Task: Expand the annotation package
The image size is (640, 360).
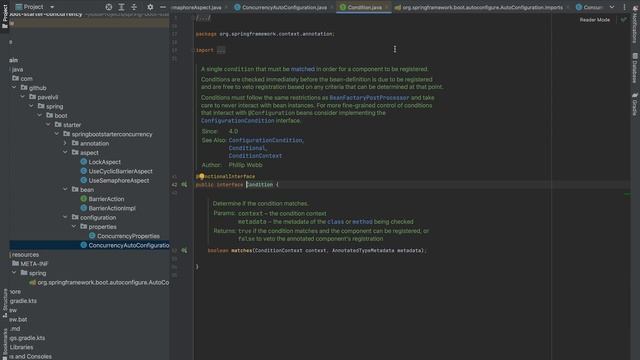Action: (x=65, y=143)
